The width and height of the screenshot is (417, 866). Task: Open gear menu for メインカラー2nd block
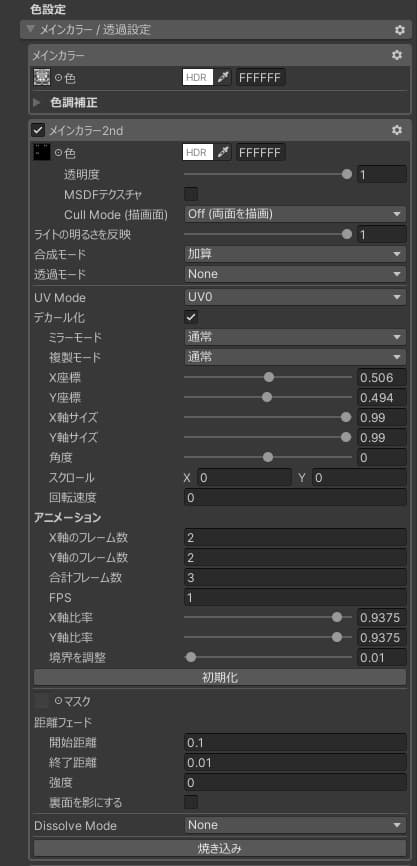397,130
